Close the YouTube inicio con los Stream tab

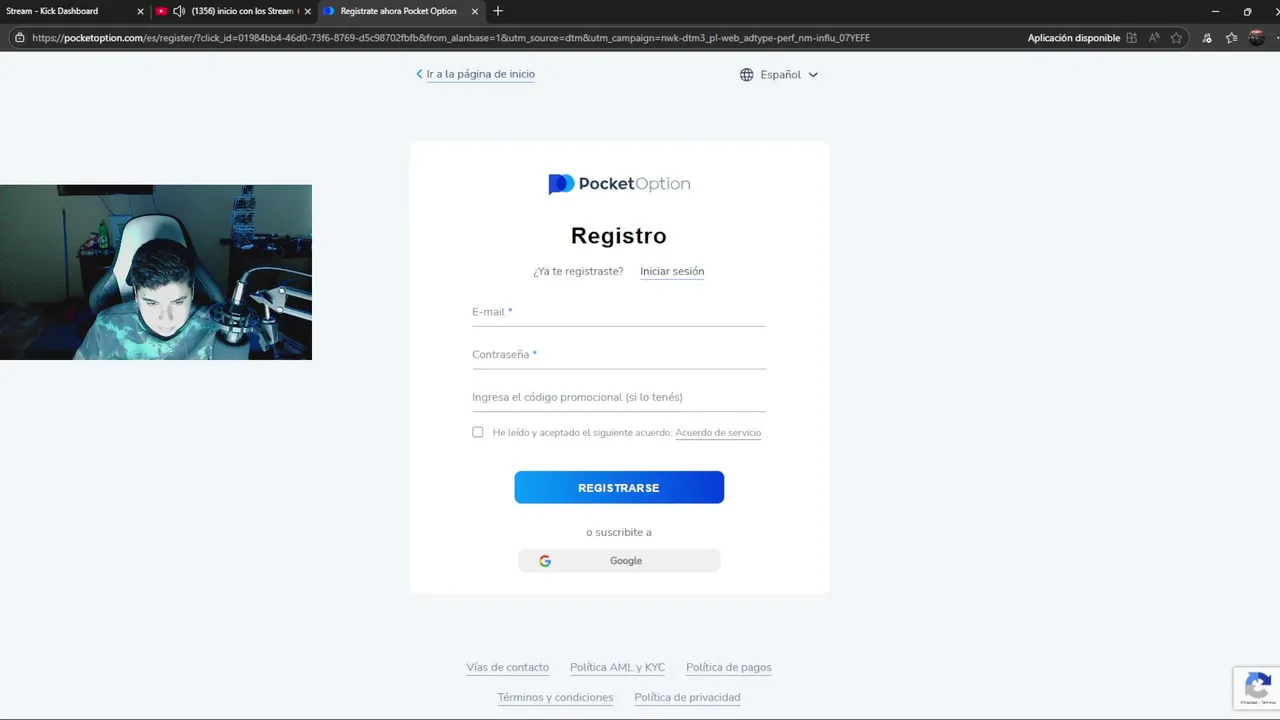click(308, 11)
